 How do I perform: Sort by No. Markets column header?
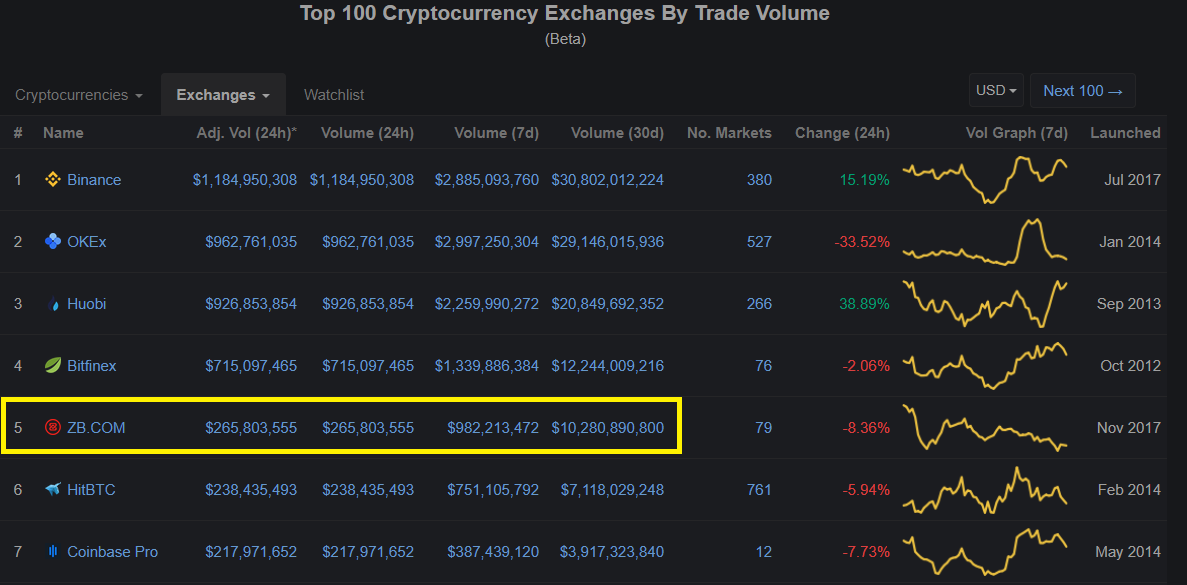[x=730, y=133]
